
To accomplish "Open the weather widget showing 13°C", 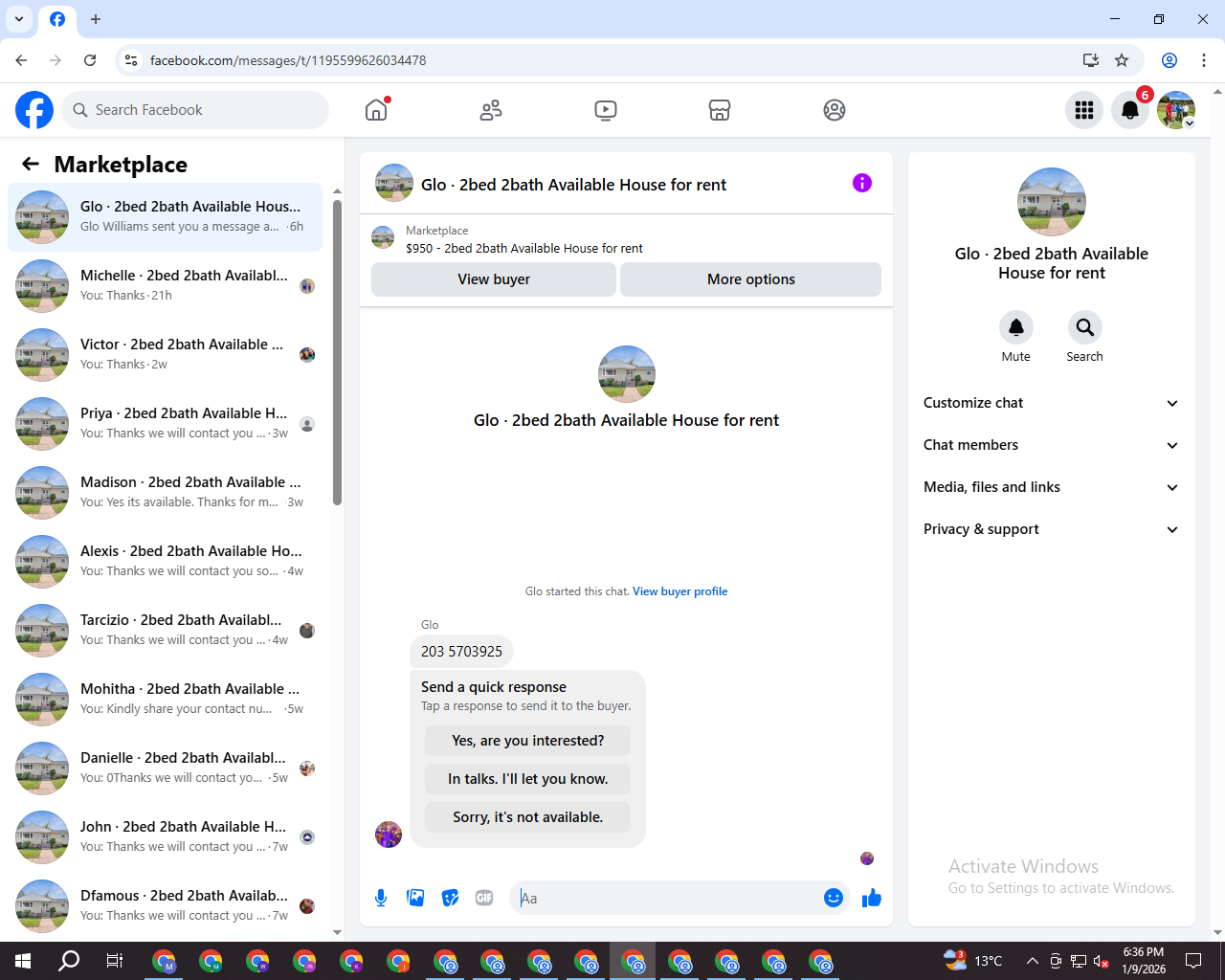I will (973, 961).
